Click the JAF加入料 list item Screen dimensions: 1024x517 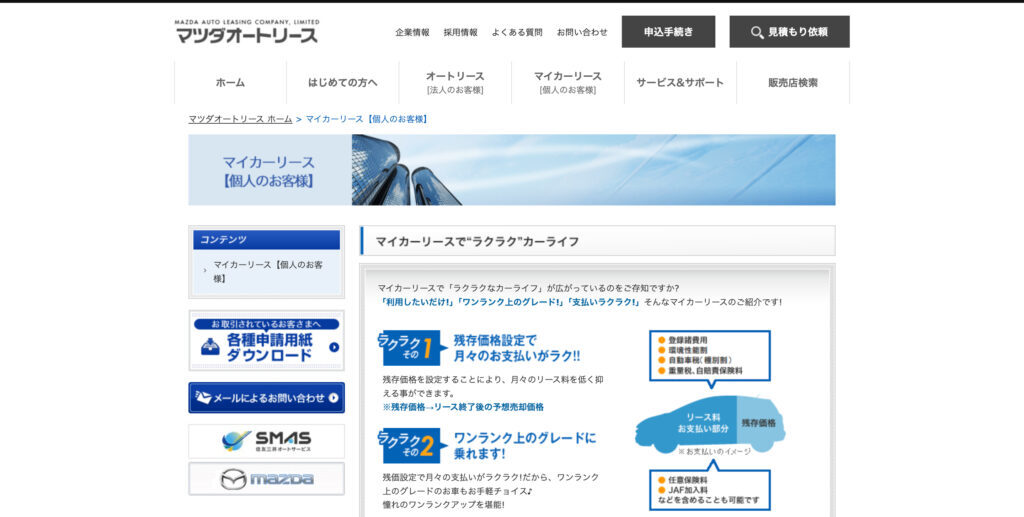(x=682, y=490)
